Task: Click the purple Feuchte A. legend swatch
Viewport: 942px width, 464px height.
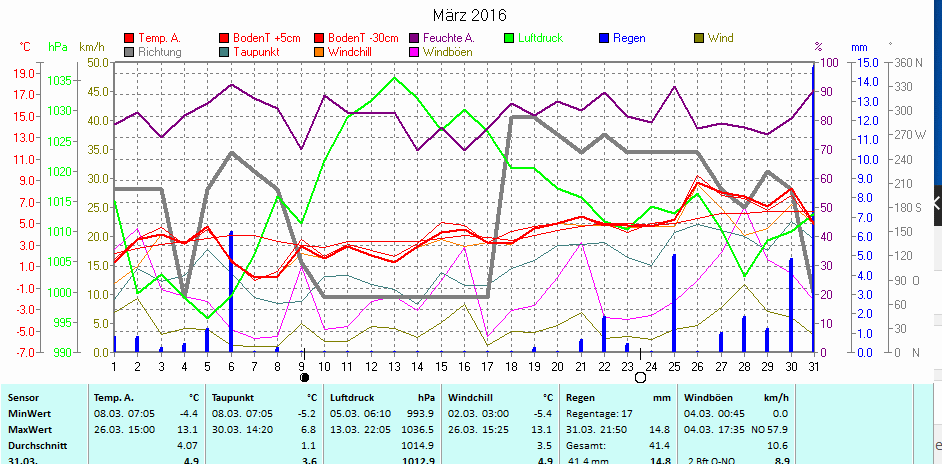Action: (414, 38)
